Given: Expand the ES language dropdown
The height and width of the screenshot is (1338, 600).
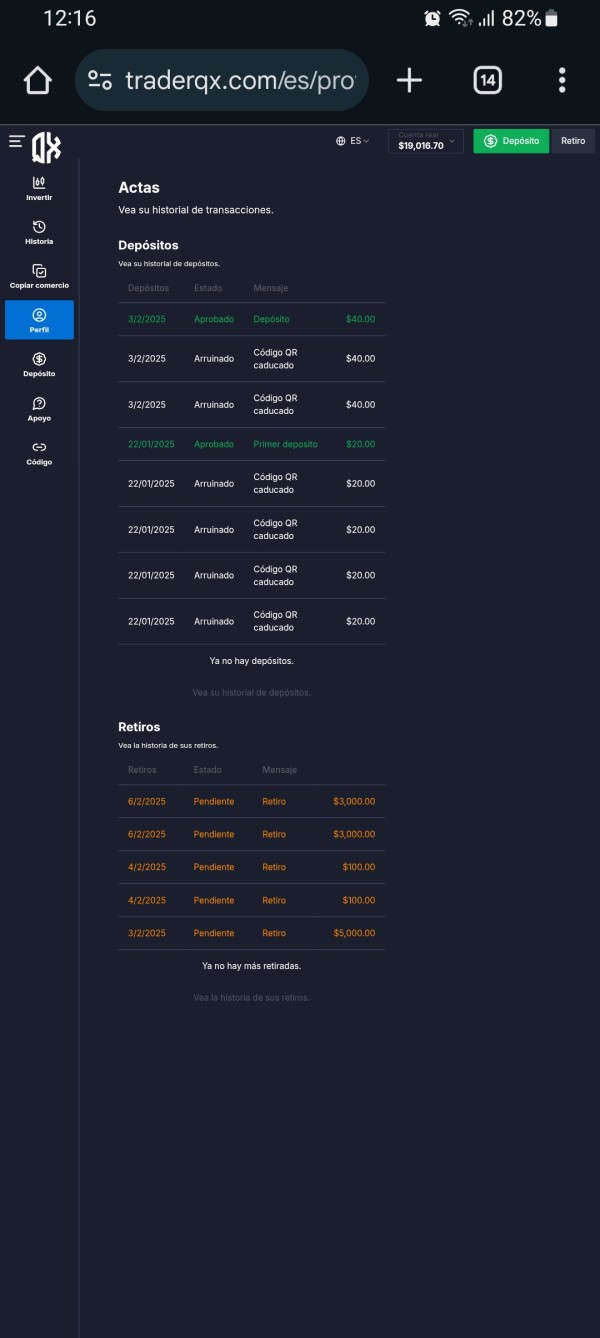Looking at the screenshot, I should click(x=353, y=141).
